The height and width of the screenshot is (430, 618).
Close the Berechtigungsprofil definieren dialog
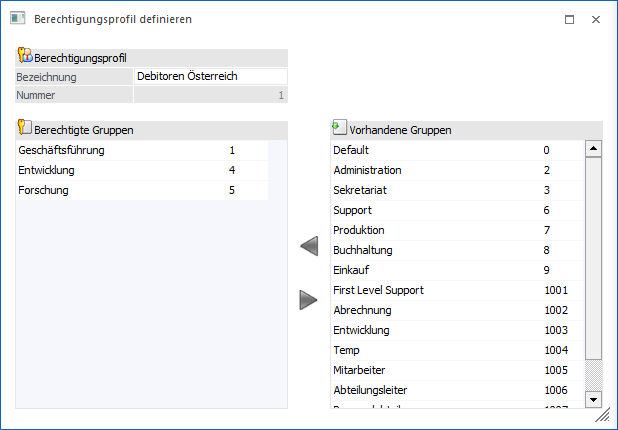(x=596, y=19)
